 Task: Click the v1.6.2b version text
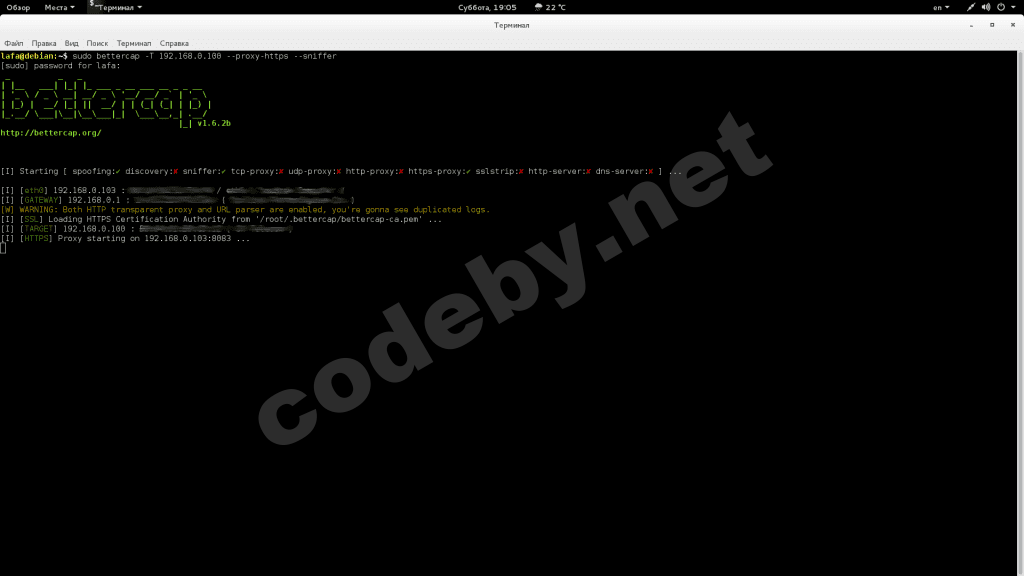[214, 123]
